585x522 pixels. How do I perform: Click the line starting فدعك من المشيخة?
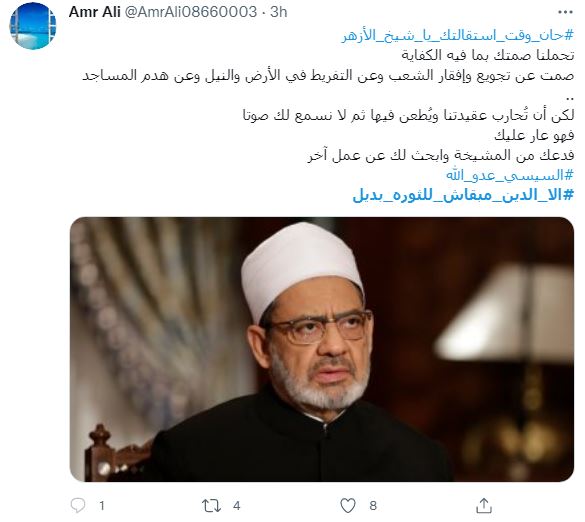pos(441,155)
